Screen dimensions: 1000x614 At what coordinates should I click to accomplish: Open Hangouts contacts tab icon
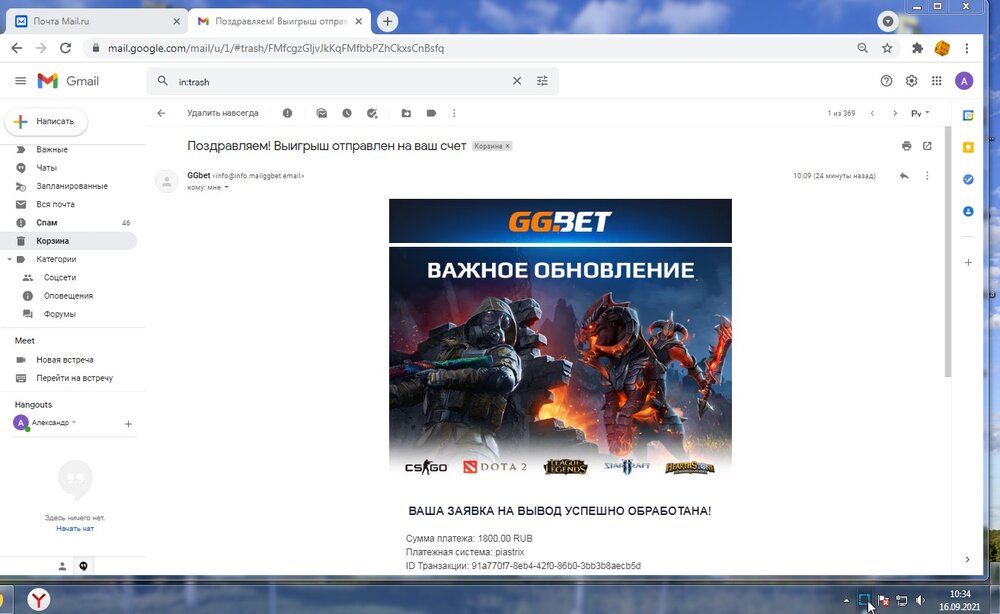(62, 566)
